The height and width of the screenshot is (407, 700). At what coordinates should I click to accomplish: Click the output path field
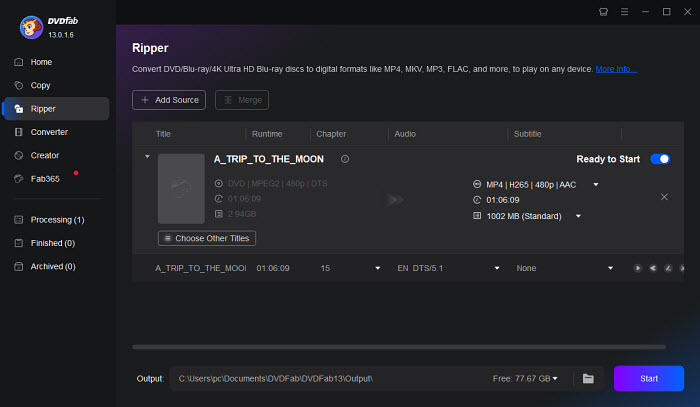[328, 378]
